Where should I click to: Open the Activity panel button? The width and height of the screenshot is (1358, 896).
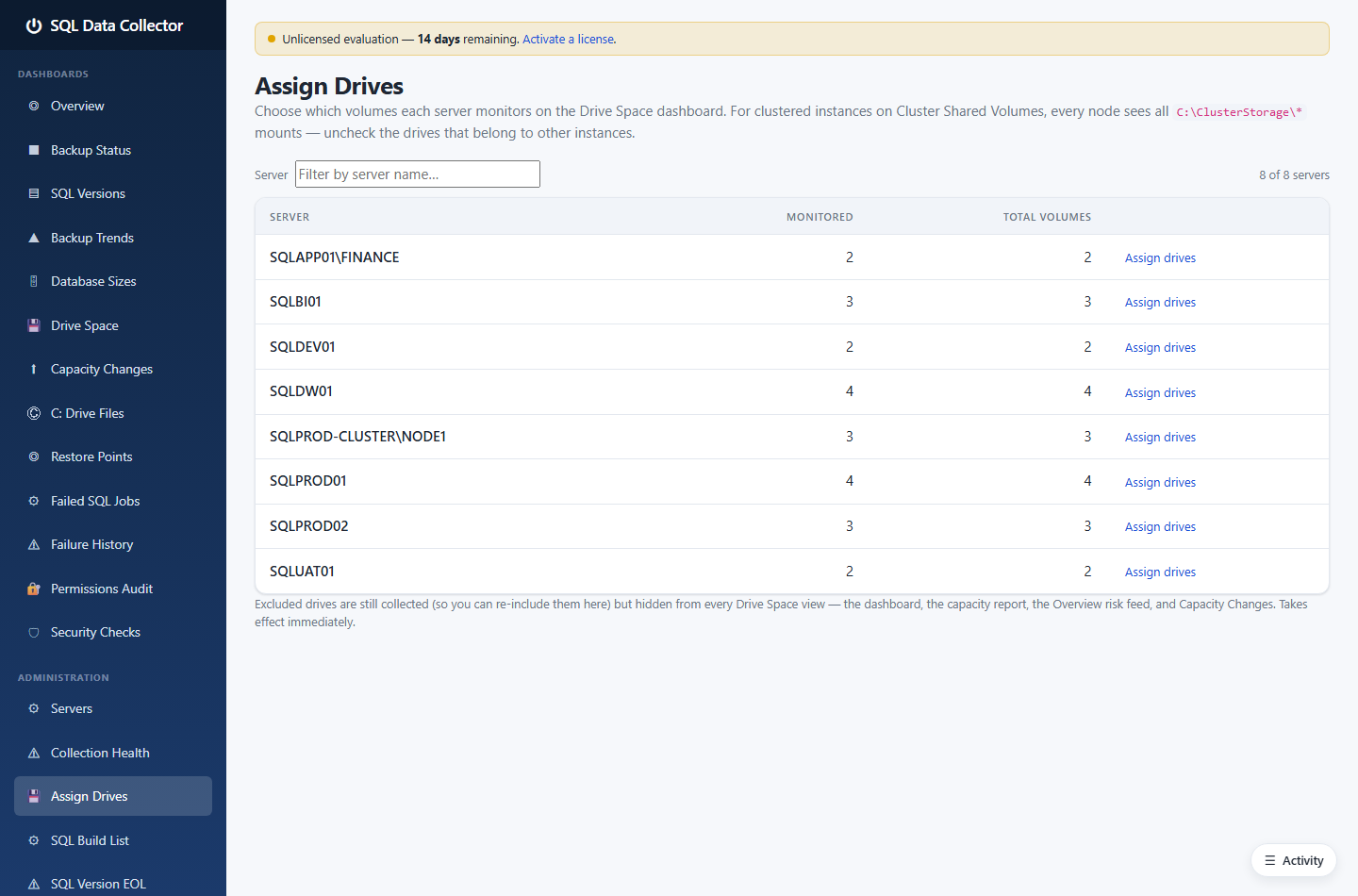click(x=1294, y=860)
